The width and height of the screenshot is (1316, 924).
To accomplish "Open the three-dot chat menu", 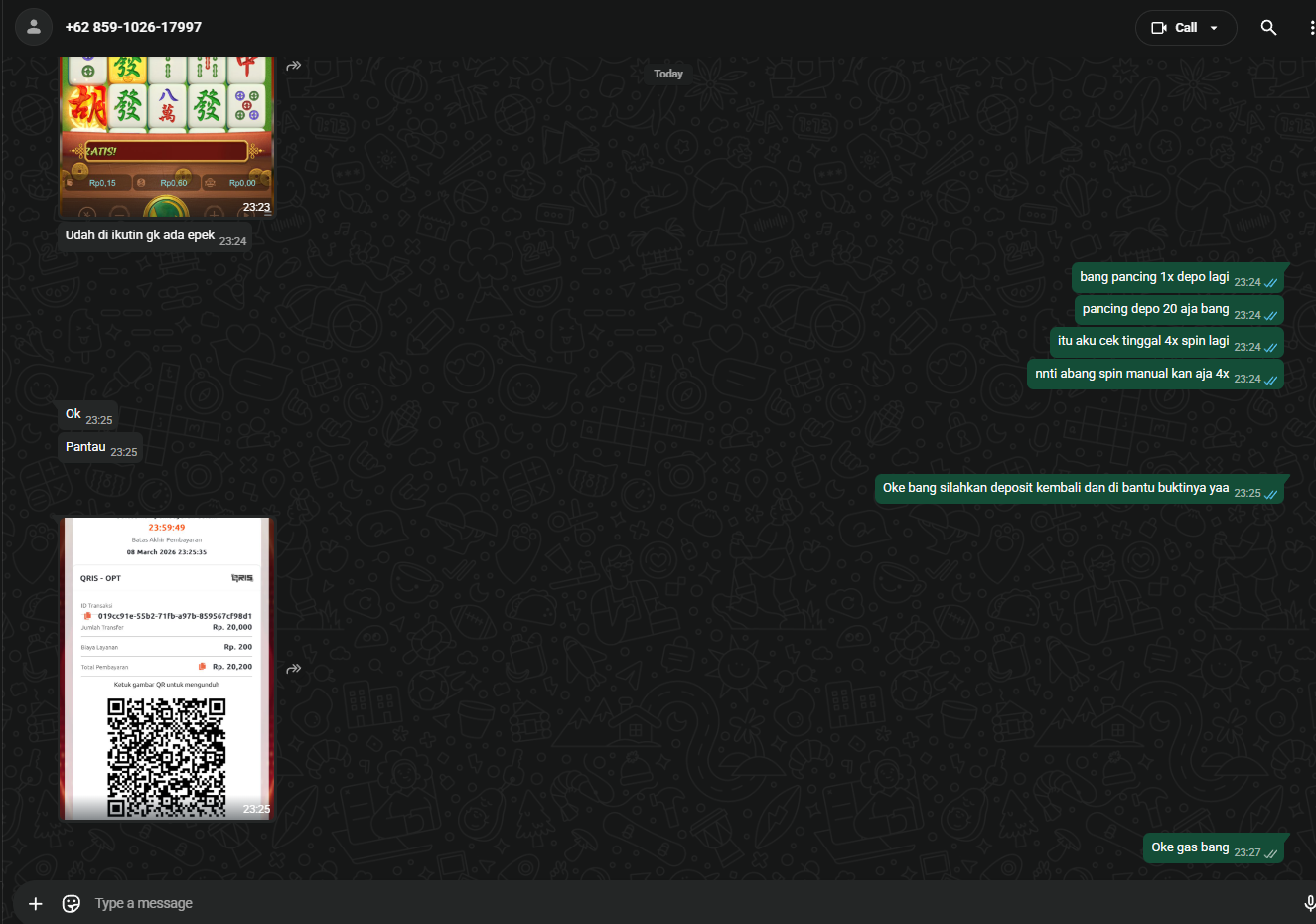I will (1311, 28).
